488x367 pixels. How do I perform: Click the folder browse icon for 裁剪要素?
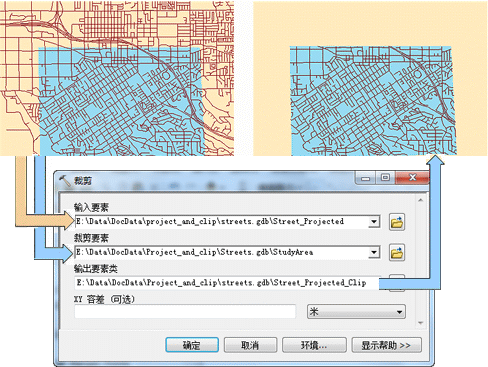(397, 253)
